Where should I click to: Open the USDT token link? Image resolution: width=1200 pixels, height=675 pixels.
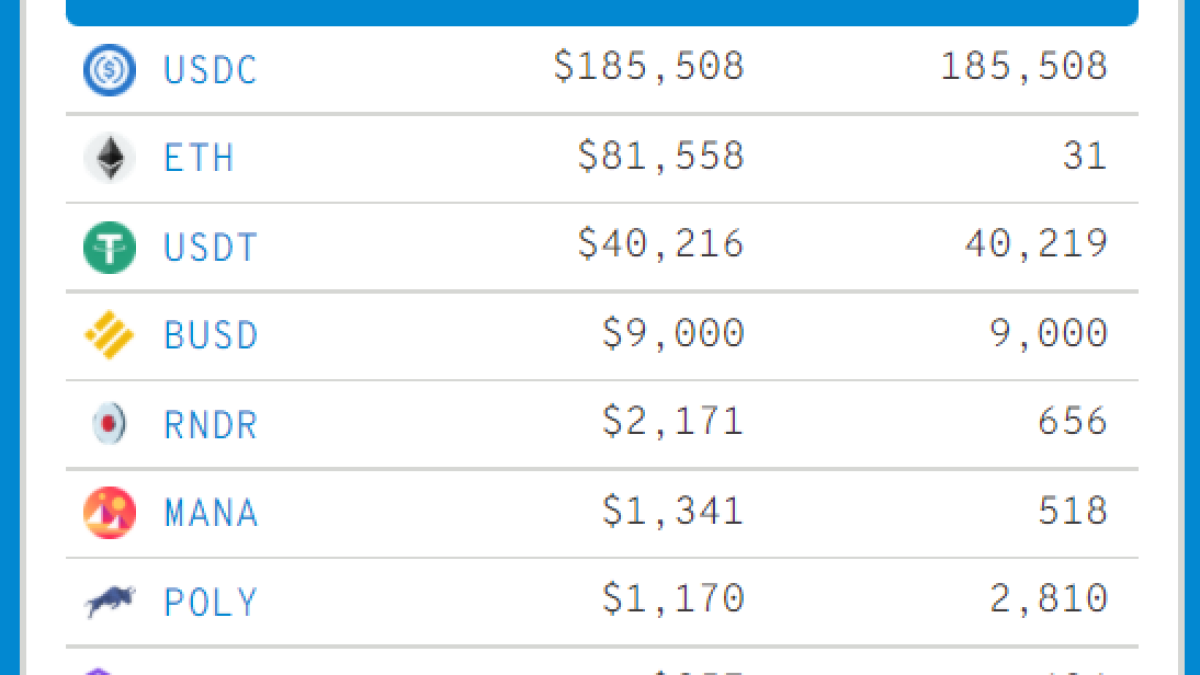click(210, 247)
